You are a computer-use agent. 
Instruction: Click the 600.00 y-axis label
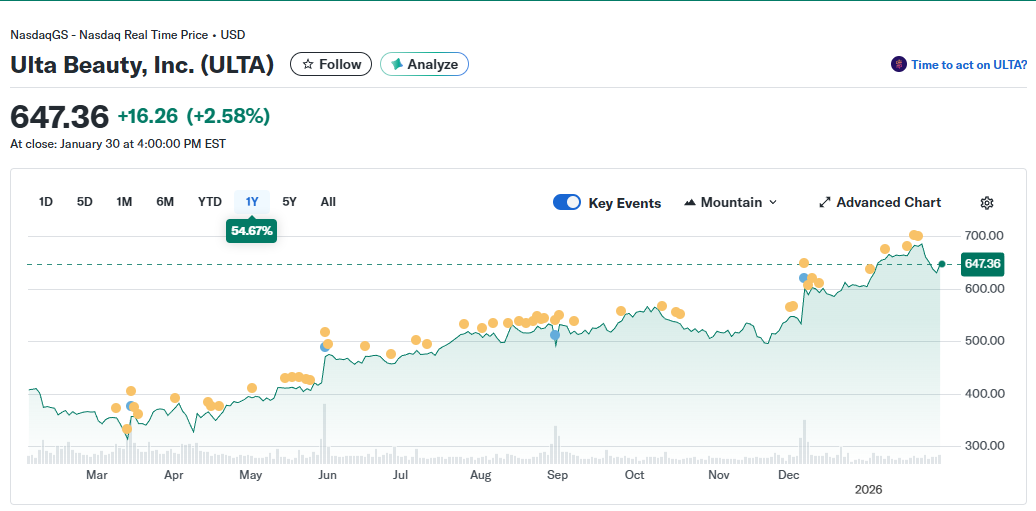tap(985, 289)
